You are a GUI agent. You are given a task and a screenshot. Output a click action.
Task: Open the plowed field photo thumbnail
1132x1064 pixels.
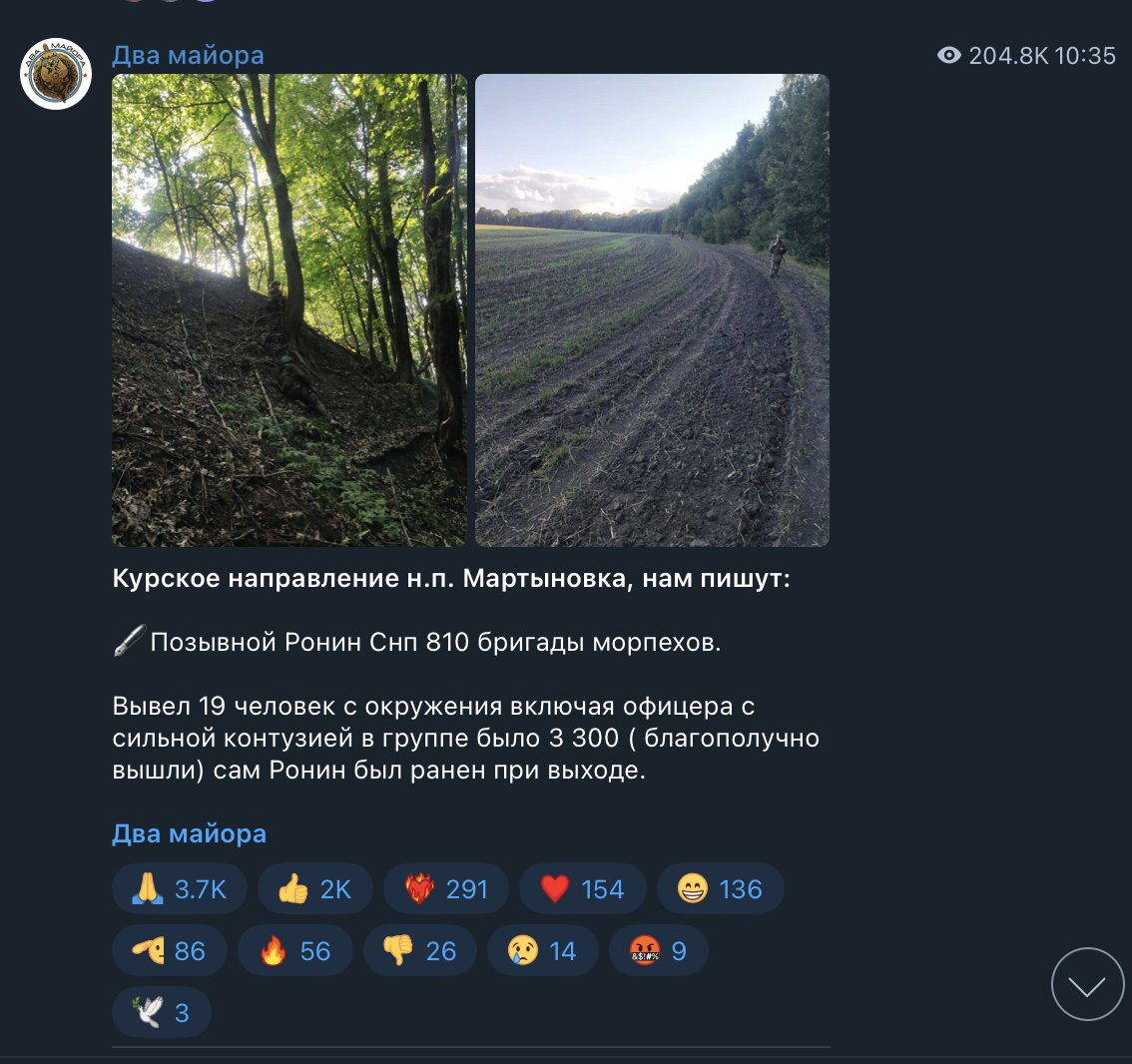click(x=652, y=310)
